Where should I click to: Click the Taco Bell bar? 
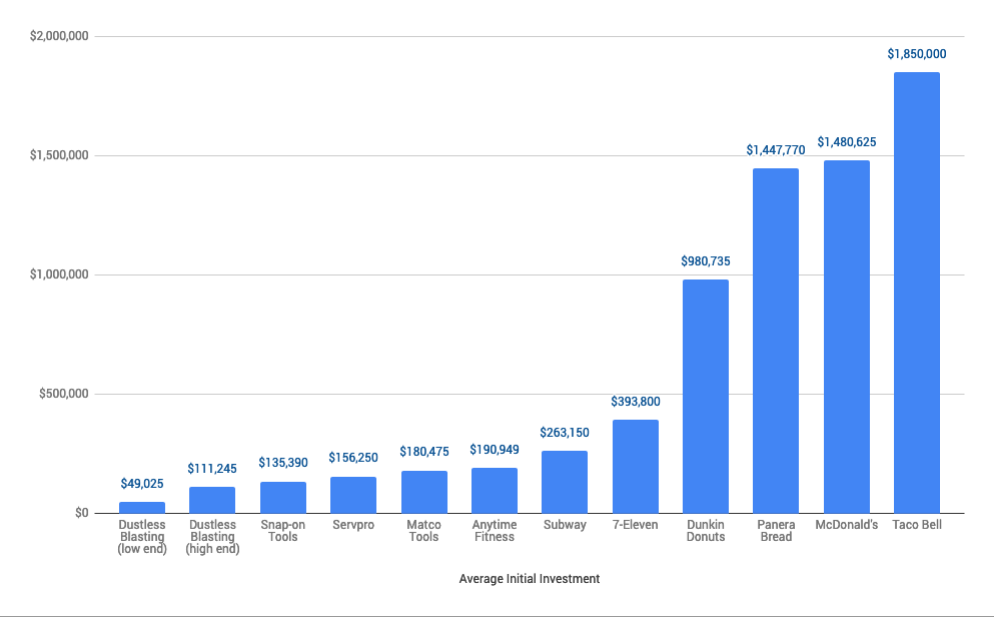coord(917,292)
